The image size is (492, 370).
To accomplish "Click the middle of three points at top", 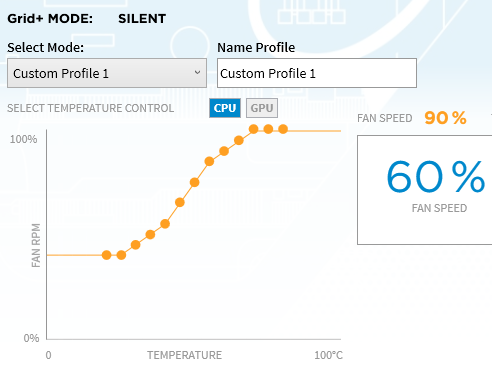I will pos(268,129).
